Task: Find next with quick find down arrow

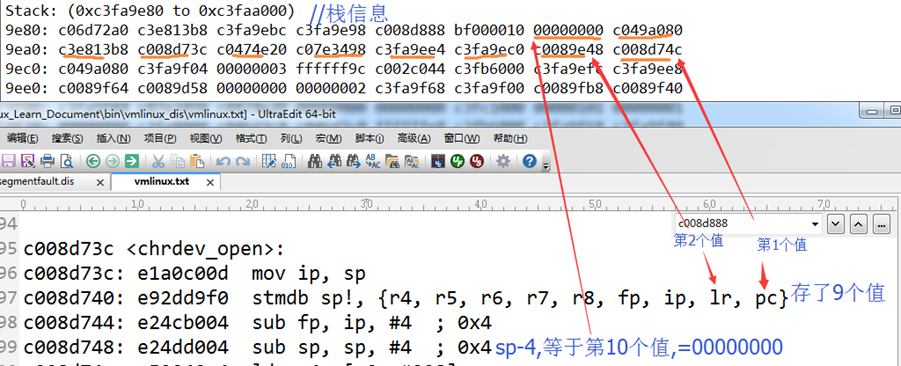Action: [x=836, y=224]
